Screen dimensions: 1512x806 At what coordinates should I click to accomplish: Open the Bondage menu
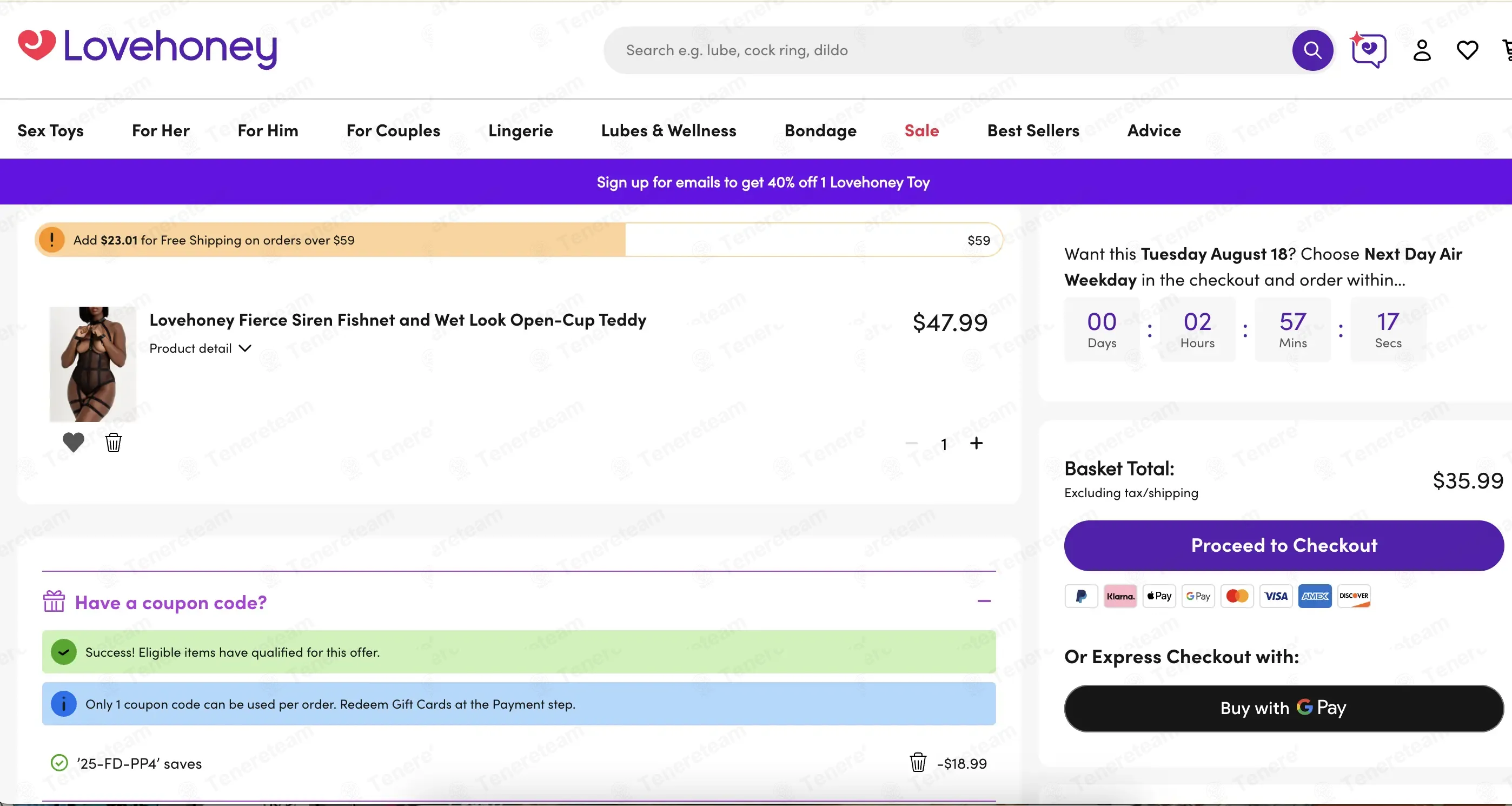pos(820,130)
